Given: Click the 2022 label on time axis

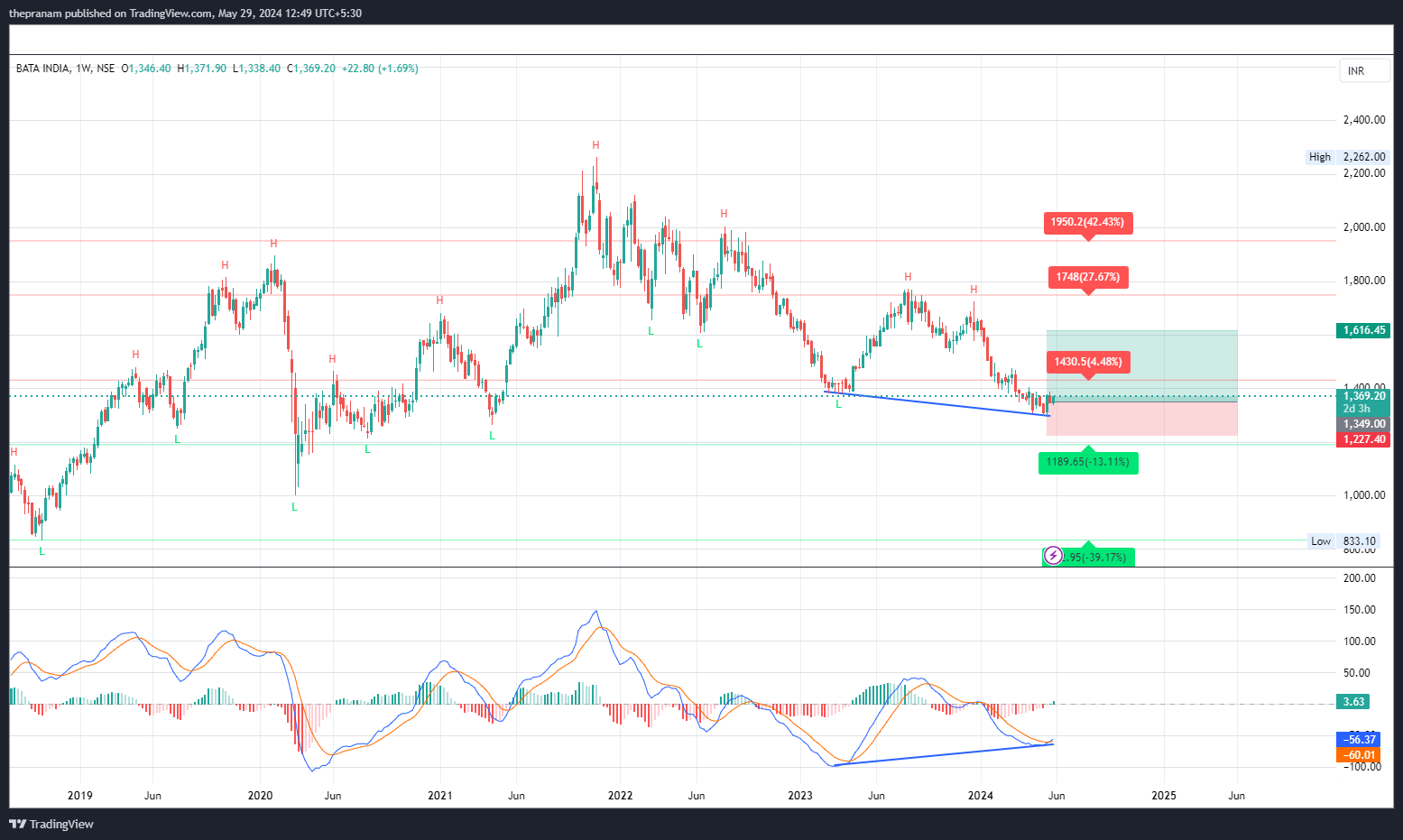Looking at the screenshot, I should tap(620, 796).
